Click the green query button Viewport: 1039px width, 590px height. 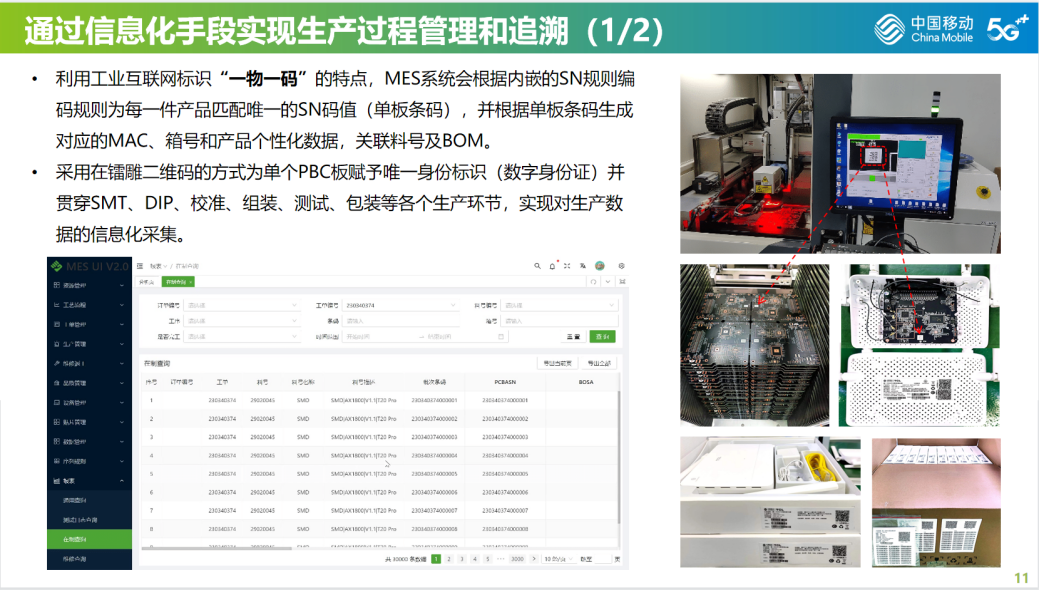coord(602,337)
